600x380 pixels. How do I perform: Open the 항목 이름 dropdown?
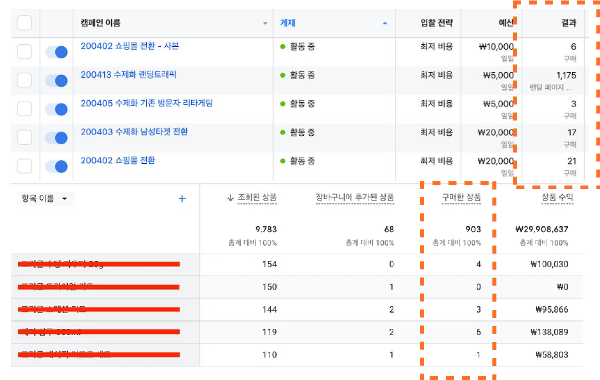coord(45,199)
